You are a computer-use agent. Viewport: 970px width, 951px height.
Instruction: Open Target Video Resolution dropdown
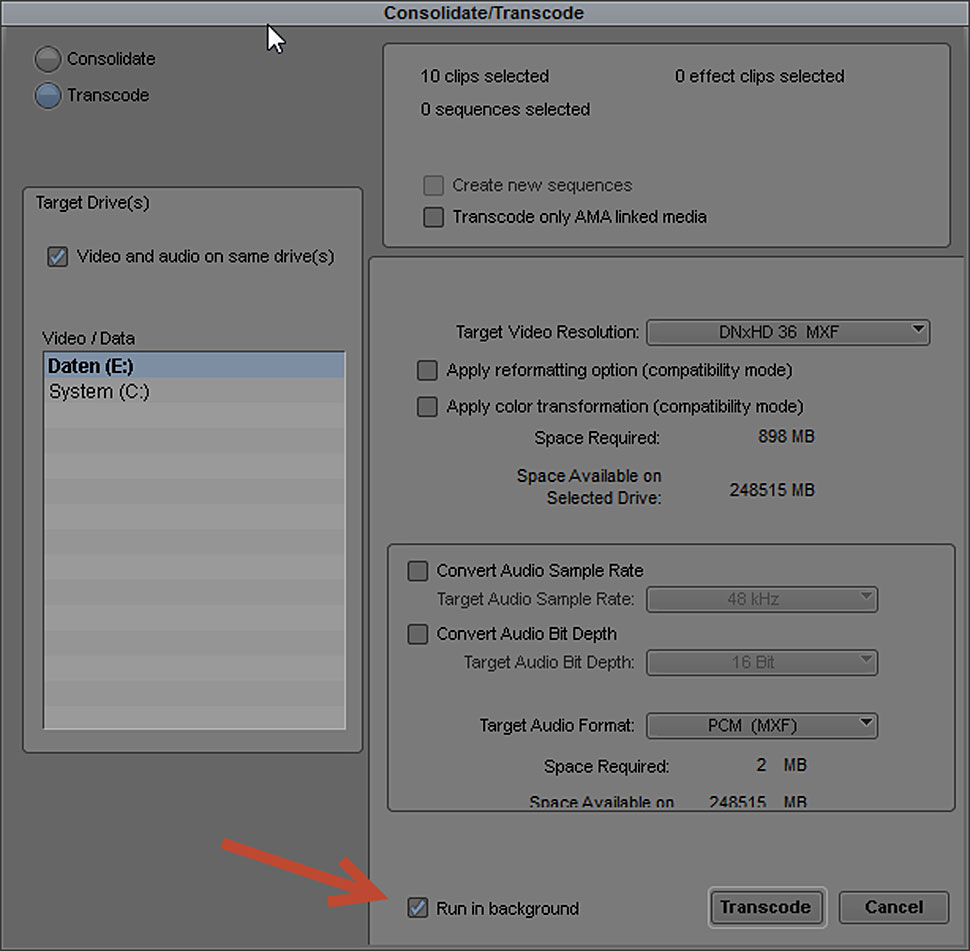point(788,332)
